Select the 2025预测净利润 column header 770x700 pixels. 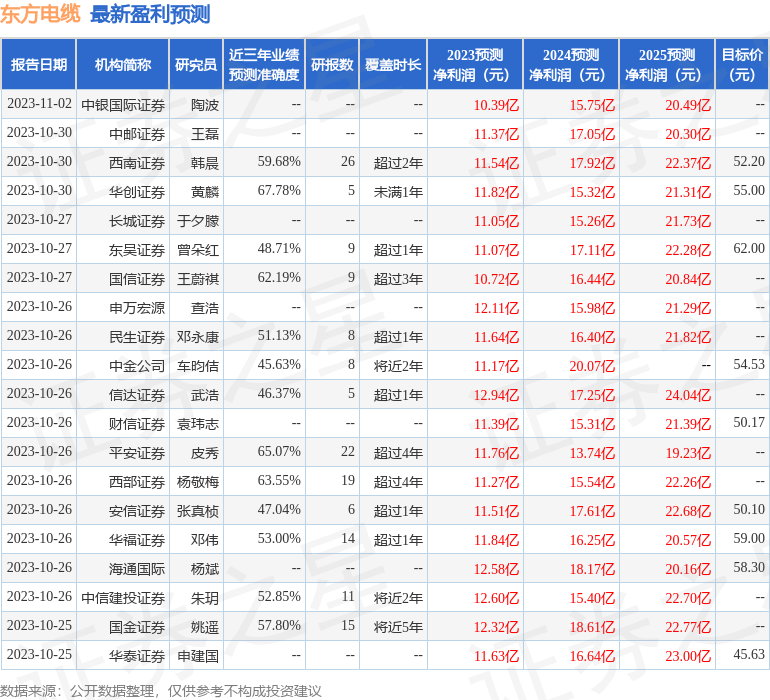click(x=667, y=64)
